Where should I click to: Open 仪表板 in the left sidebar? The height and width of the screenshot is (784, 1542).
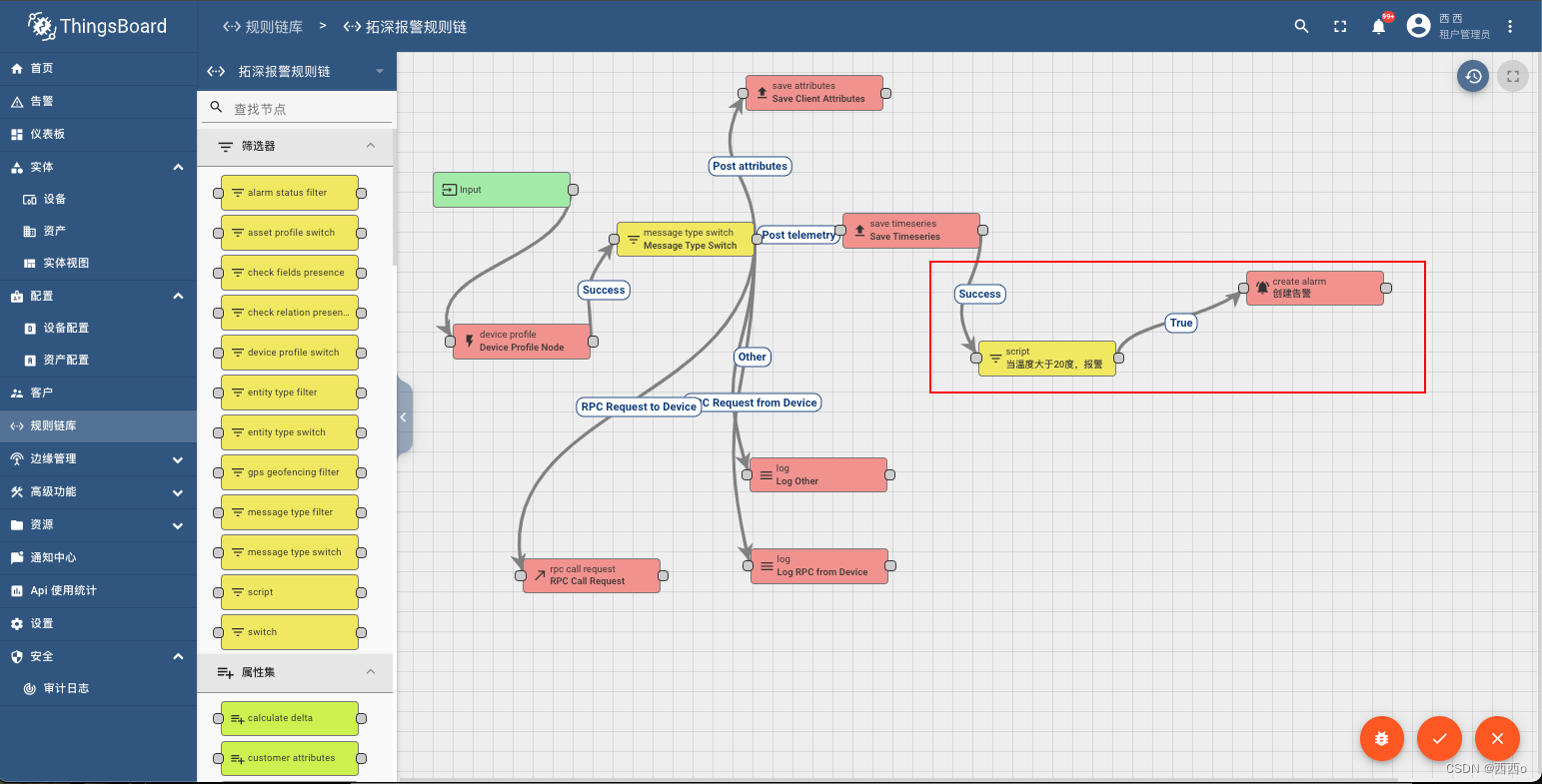(x=47, y=134)
